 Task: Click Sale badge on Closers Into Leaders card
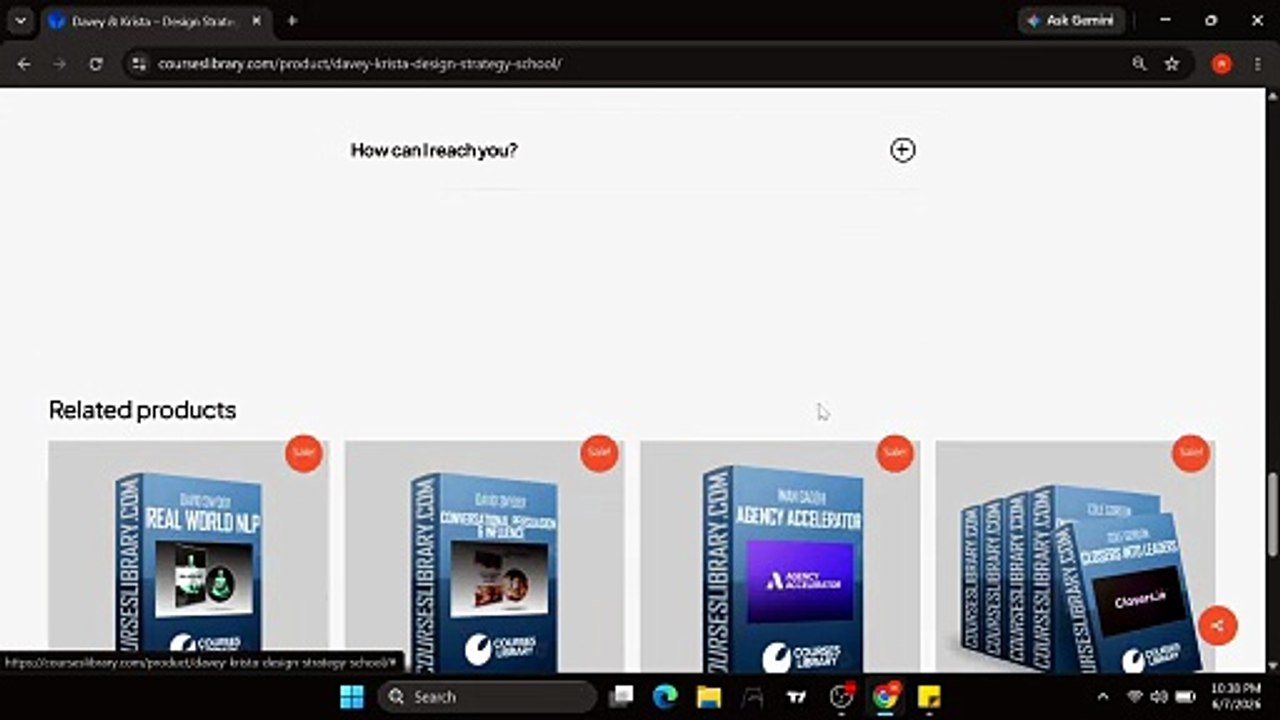(1190, 452)
